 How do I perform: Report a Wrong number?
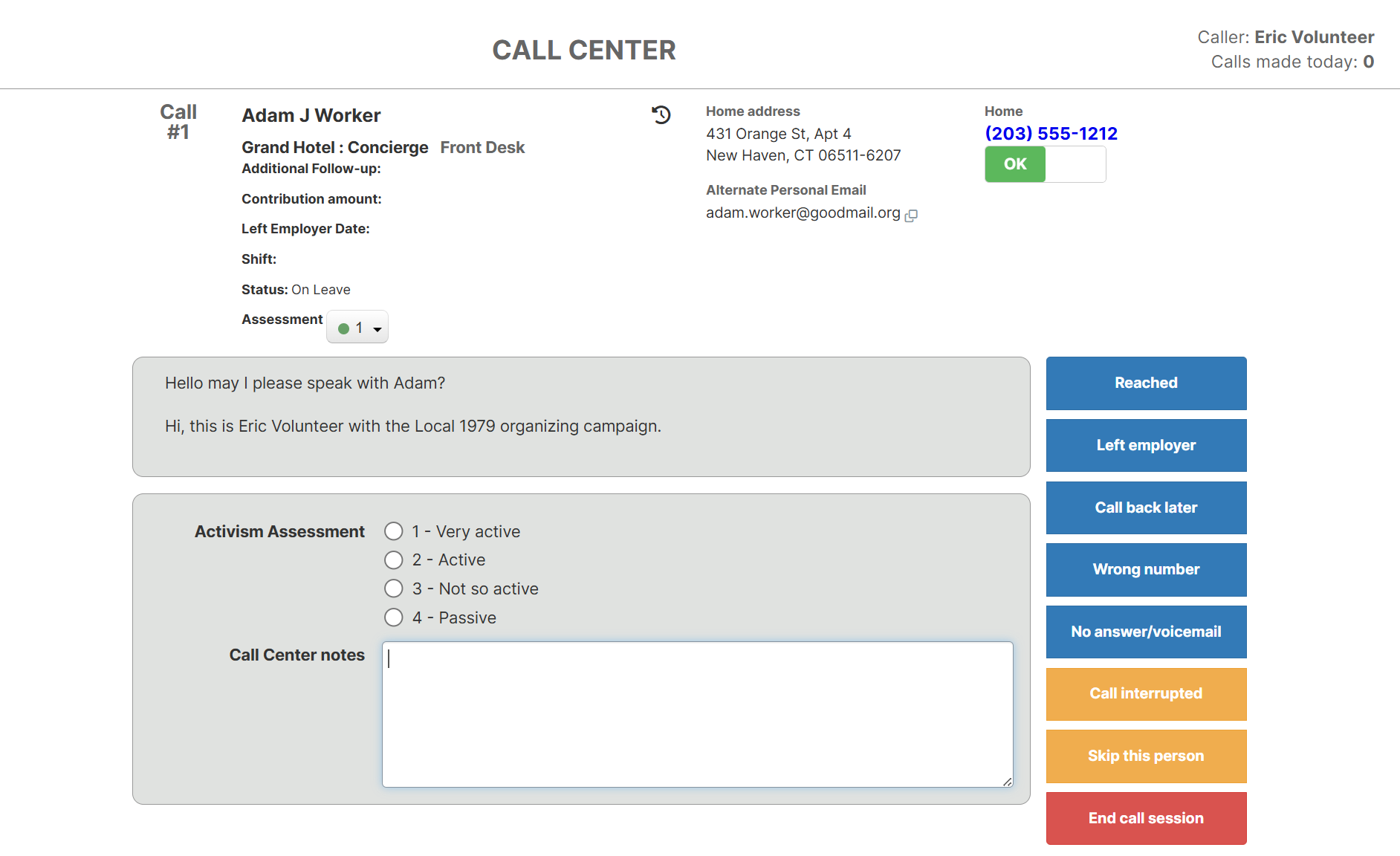pyautogui.click(x=1145, y=569)
